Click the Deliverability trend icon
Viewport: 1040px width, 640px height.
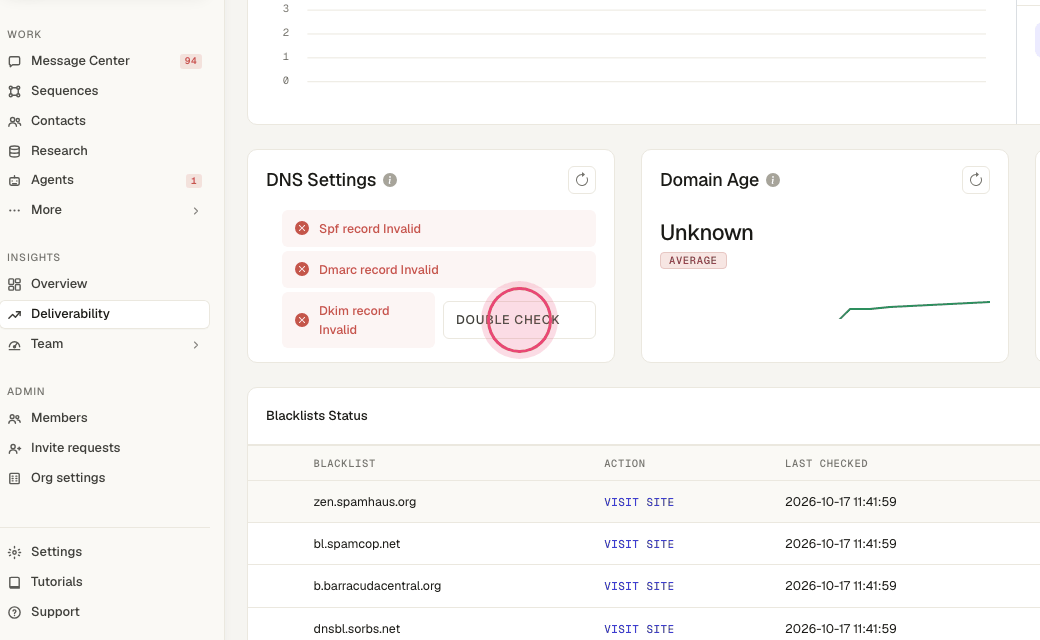click(15, 314)
